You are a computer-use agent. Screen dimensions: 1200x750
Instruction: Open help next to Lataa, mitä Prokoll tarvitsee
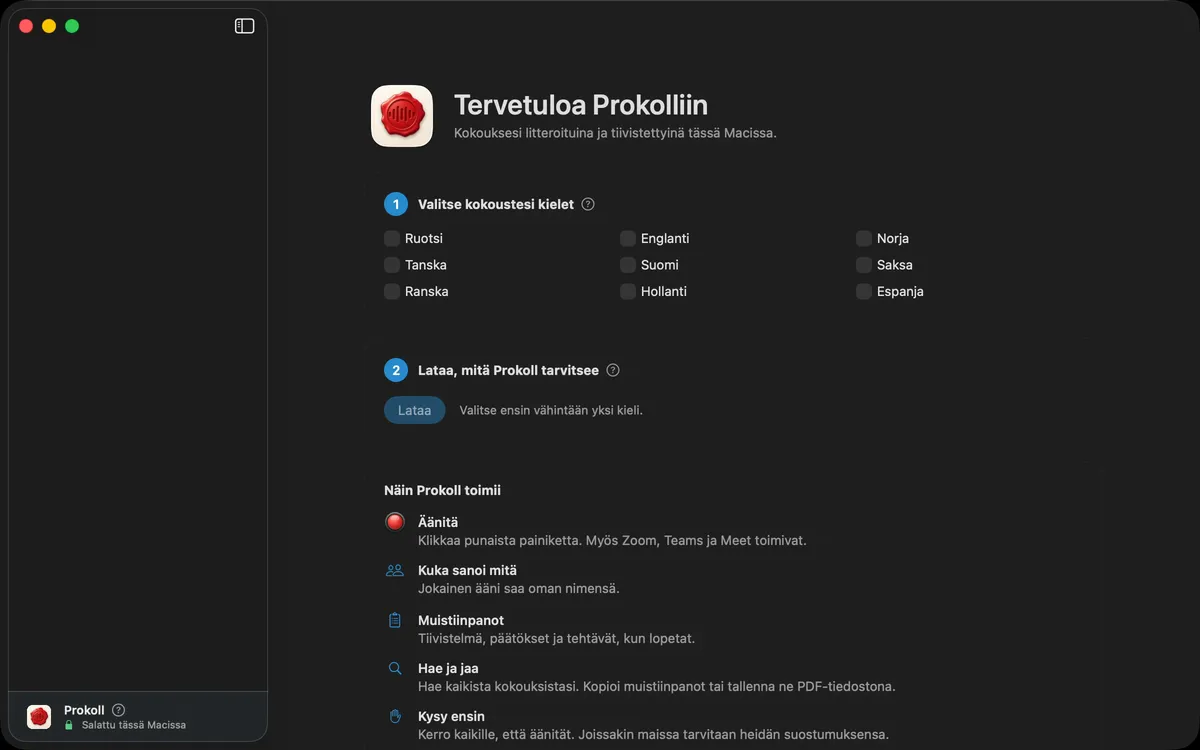[613, 370]
